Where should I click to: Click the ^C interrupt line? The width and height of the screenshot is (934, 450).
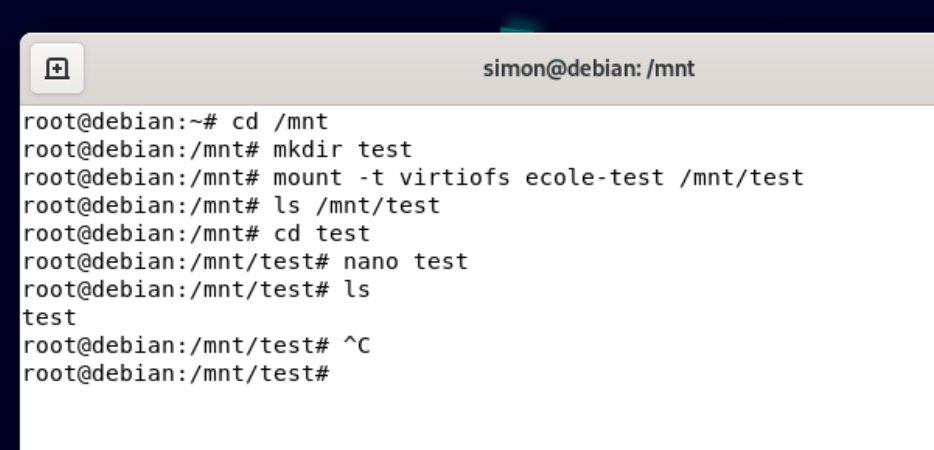tap(197, 346)
